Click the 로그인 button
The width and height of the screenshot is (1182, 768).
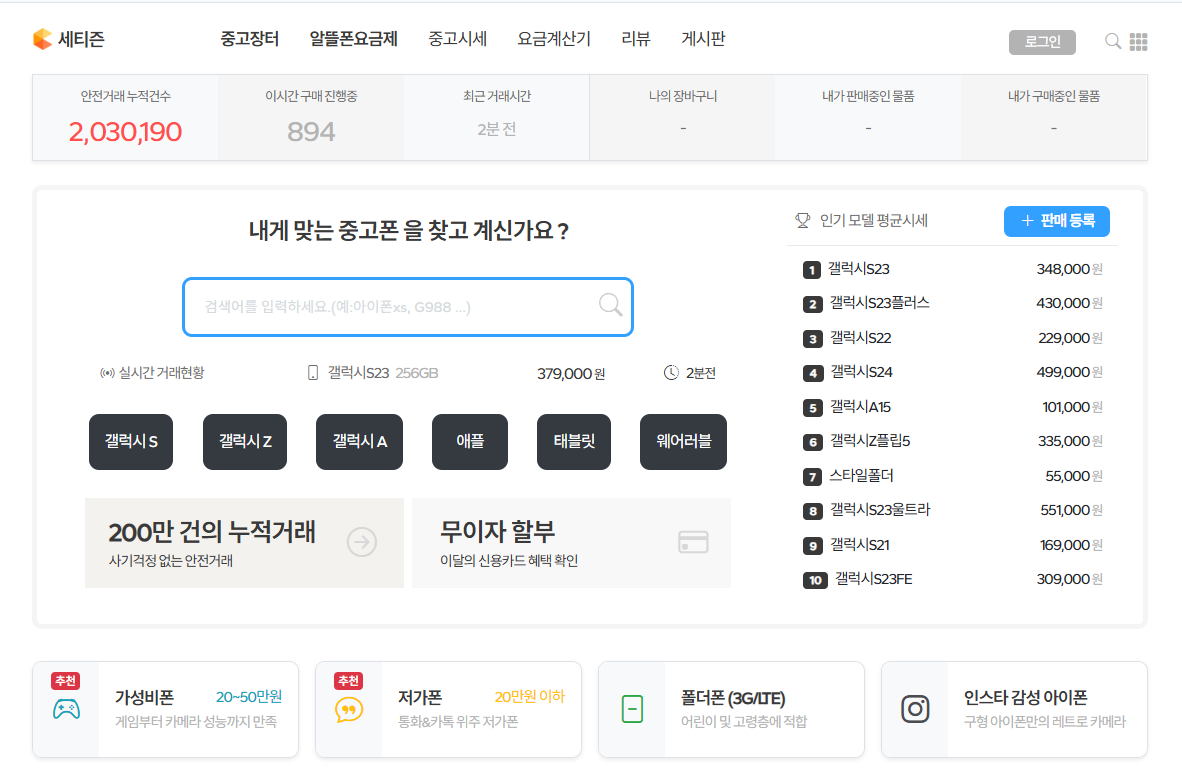[x=1042, y=42]
